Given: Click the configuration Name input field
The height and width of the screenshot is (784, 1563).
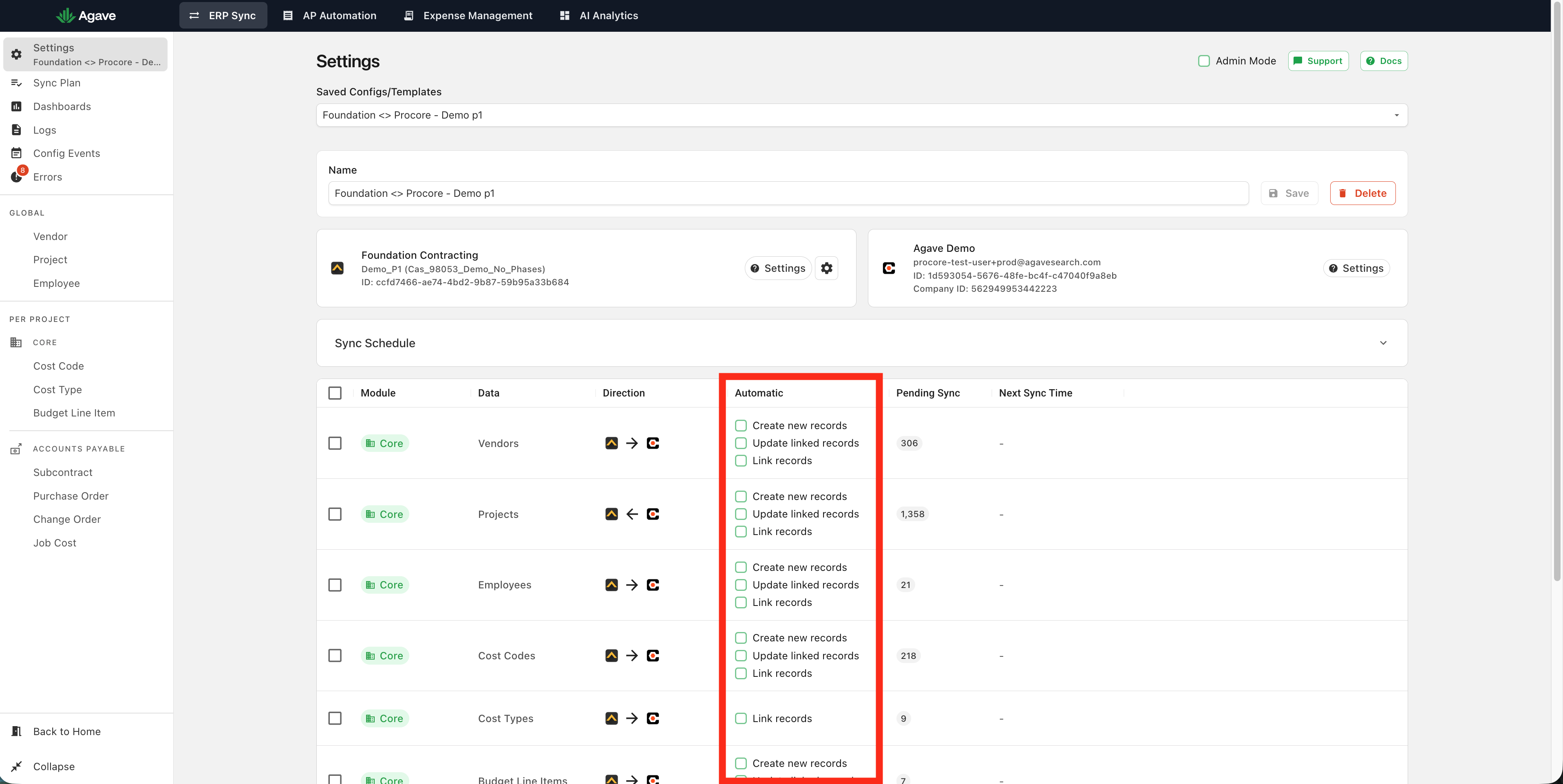Looking at the screenshot, I should (788, 193).
